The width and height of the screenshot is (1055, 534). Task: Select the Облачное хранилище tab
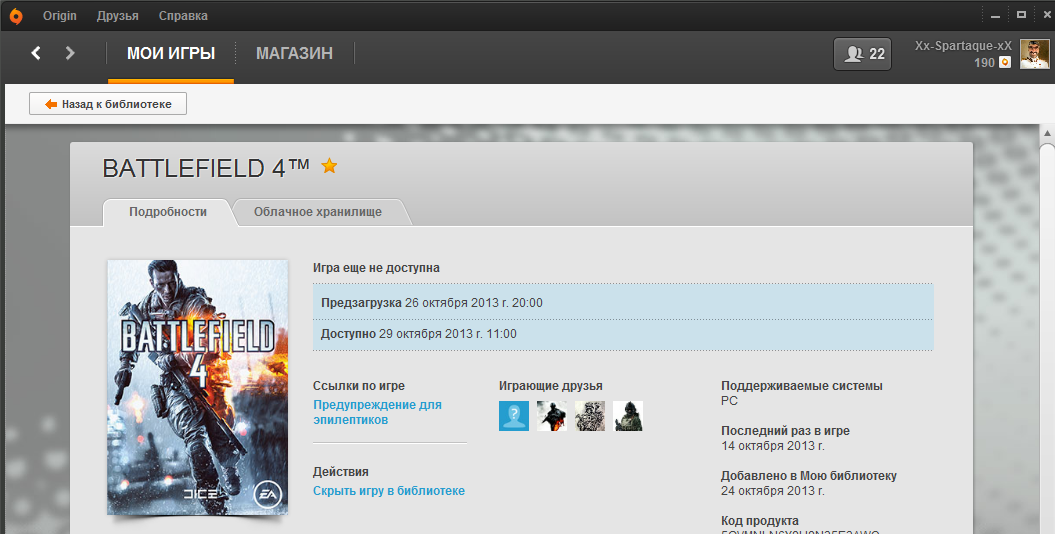[318, 212]
